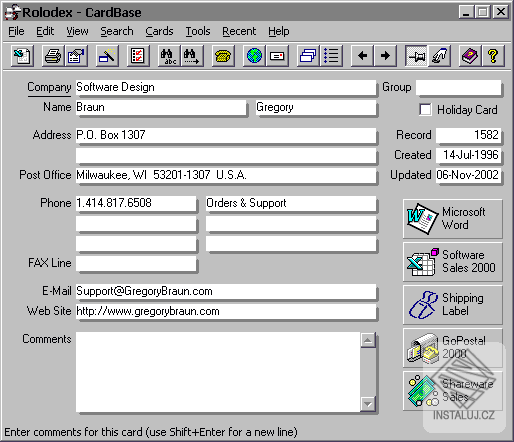This screenshot has height=442, width=514.
Task: Click the Software Sales 2000 button
Action: (x=452, y=262)
